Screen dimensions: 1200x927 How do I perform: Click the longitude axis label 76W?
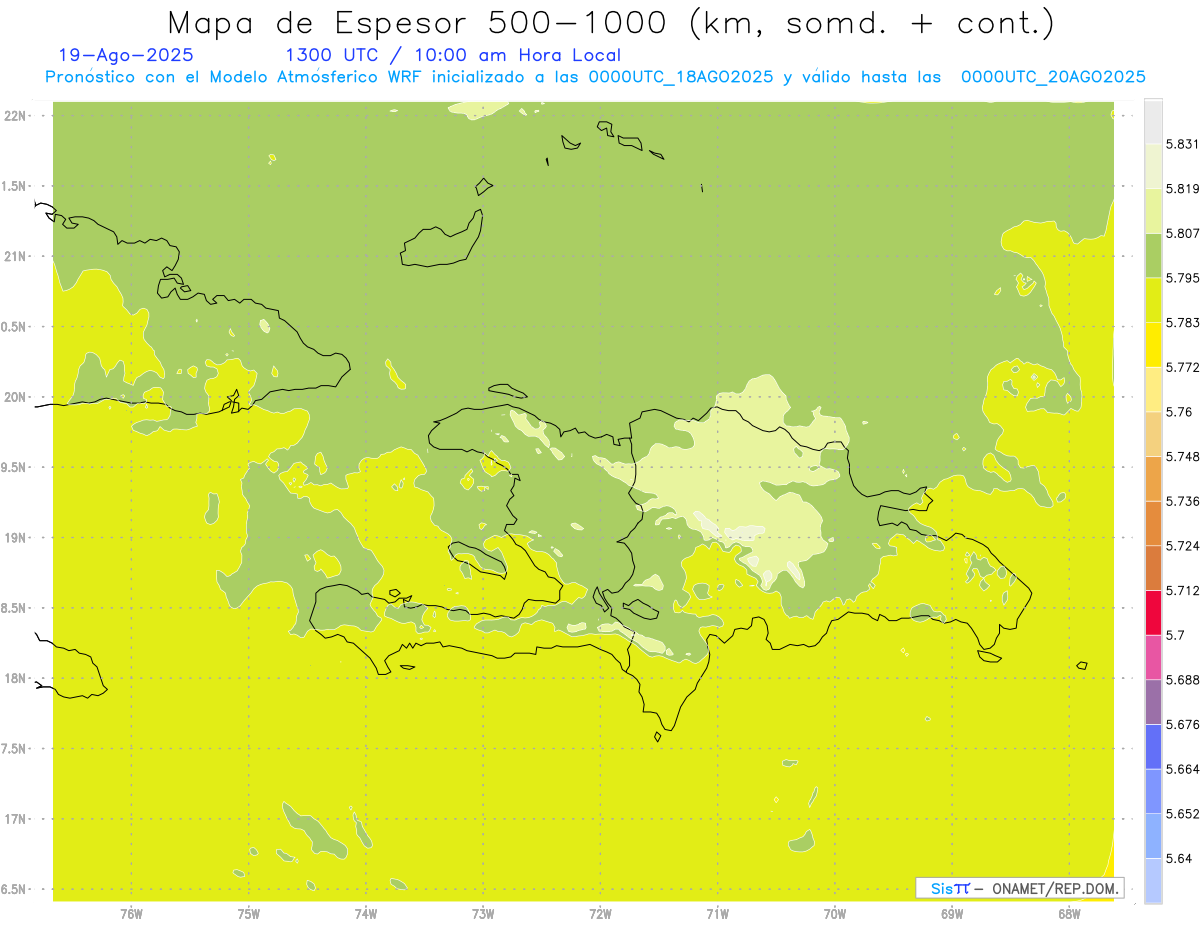pos(131,913)
